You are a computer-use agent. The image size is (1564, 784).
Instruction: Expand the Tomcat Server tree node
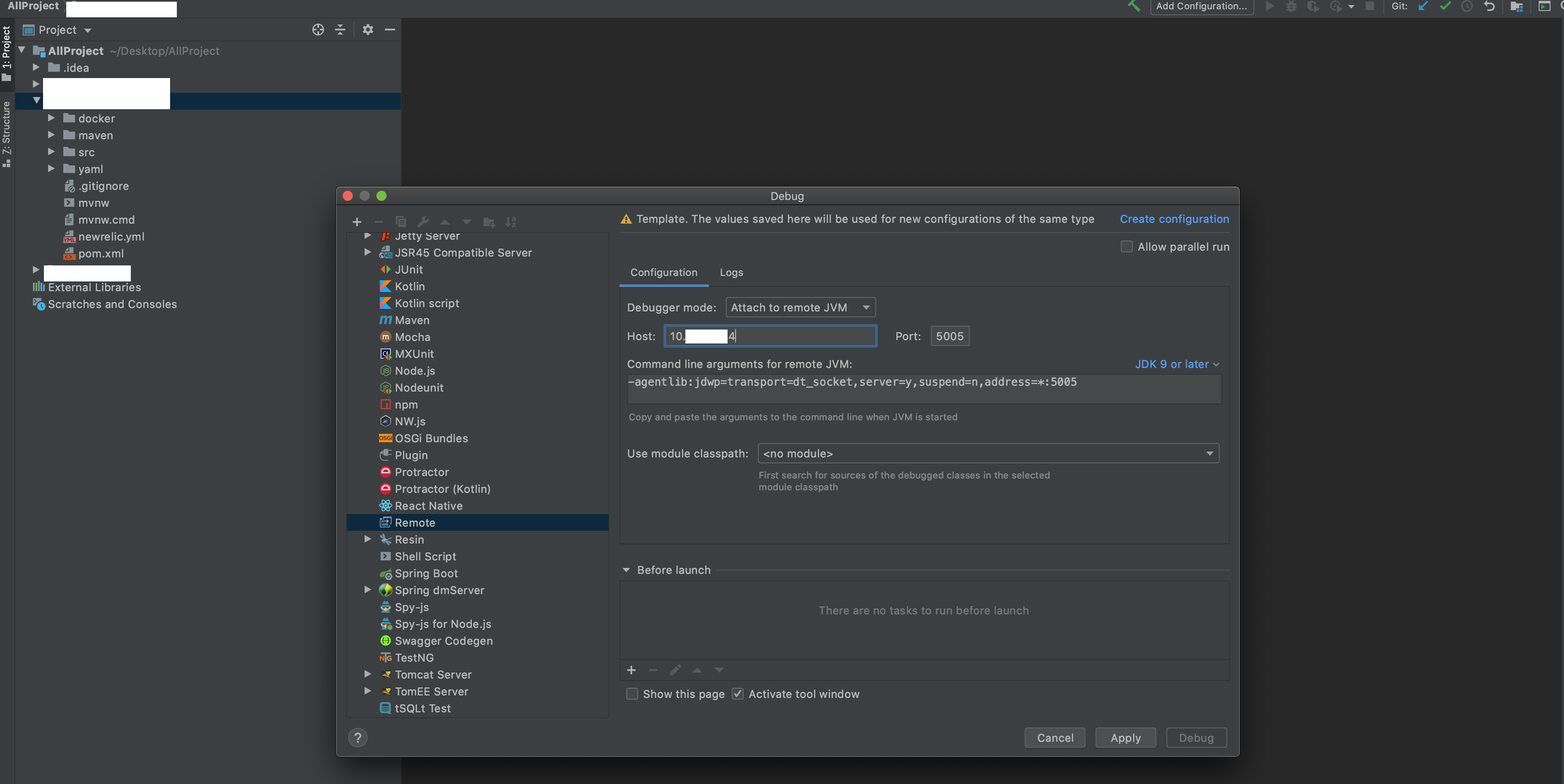(367, 674)
